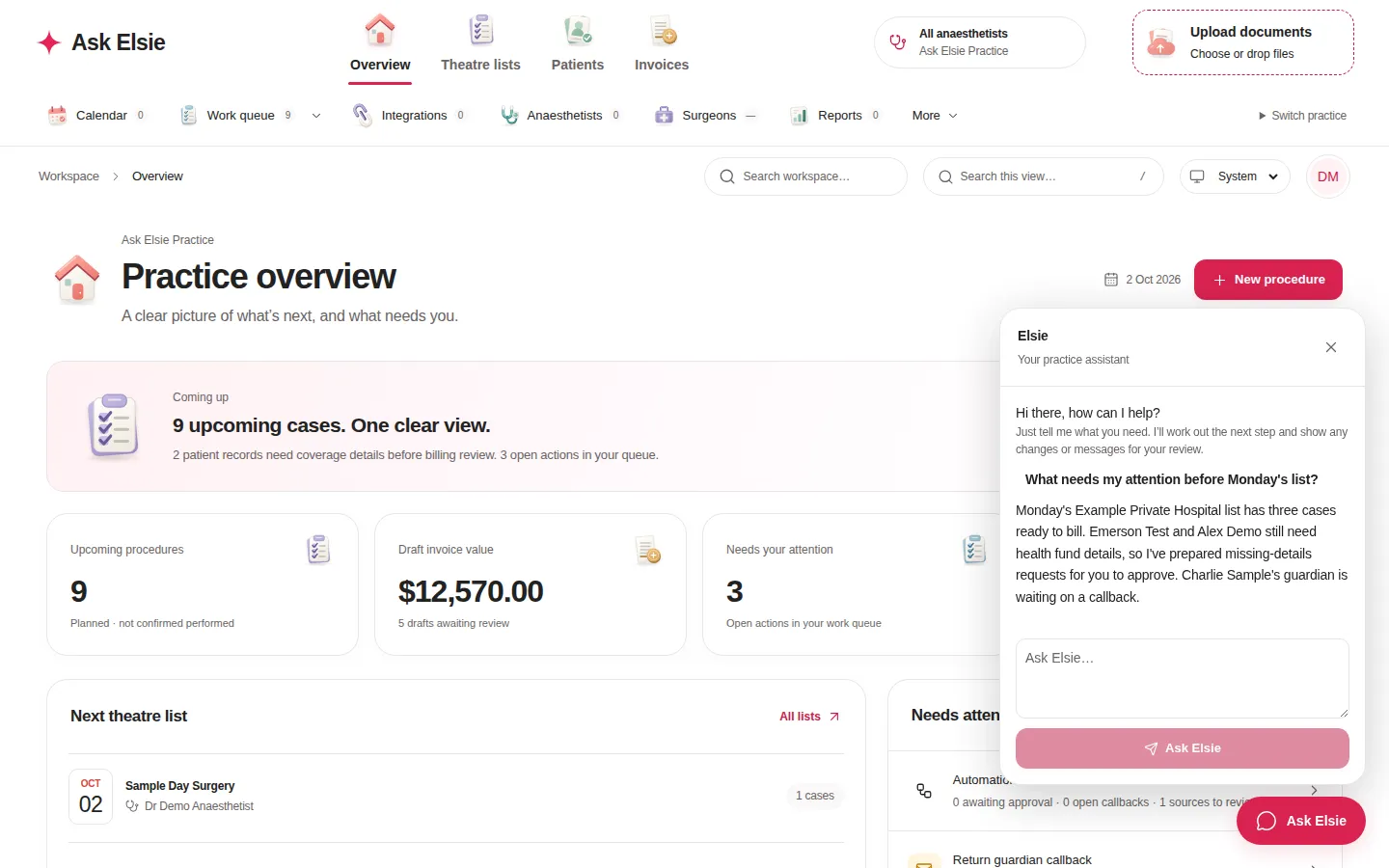
Task: Focus the Search this view field
Action: 1044,176
